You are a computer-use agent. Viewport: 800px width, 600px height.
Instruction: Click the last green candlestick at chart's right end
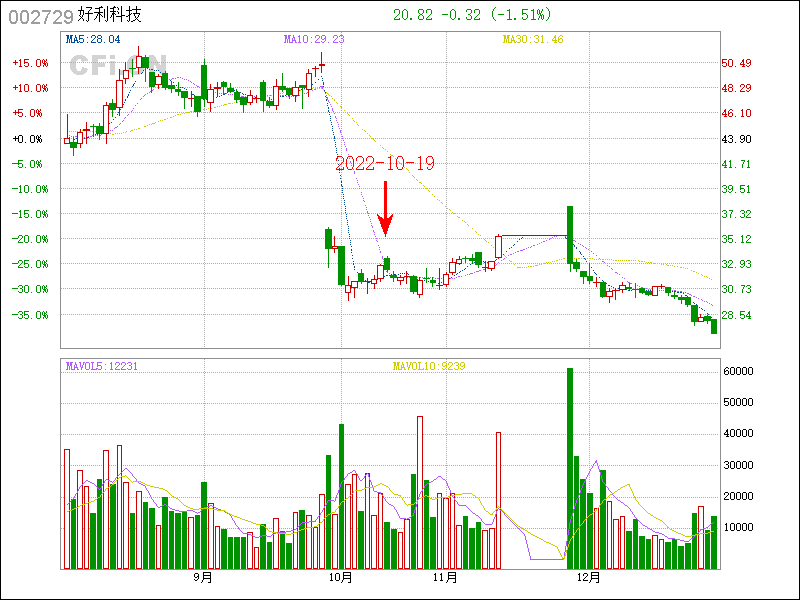point(714,327)
